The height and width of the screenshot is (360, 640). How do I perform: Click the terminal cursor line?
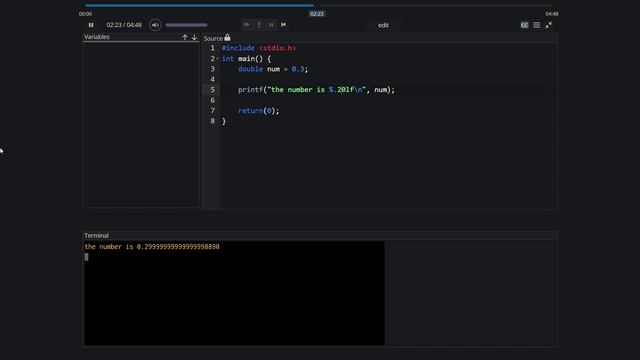(x=87, y=257)
